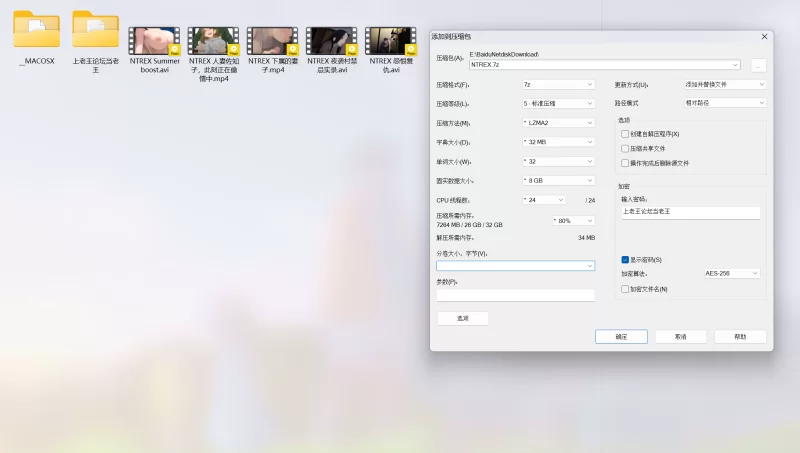Viewport: 800px width, 453px height.
Task: Open the 字典大小 32 MB dropdown
Action: (x=558, y=142)
